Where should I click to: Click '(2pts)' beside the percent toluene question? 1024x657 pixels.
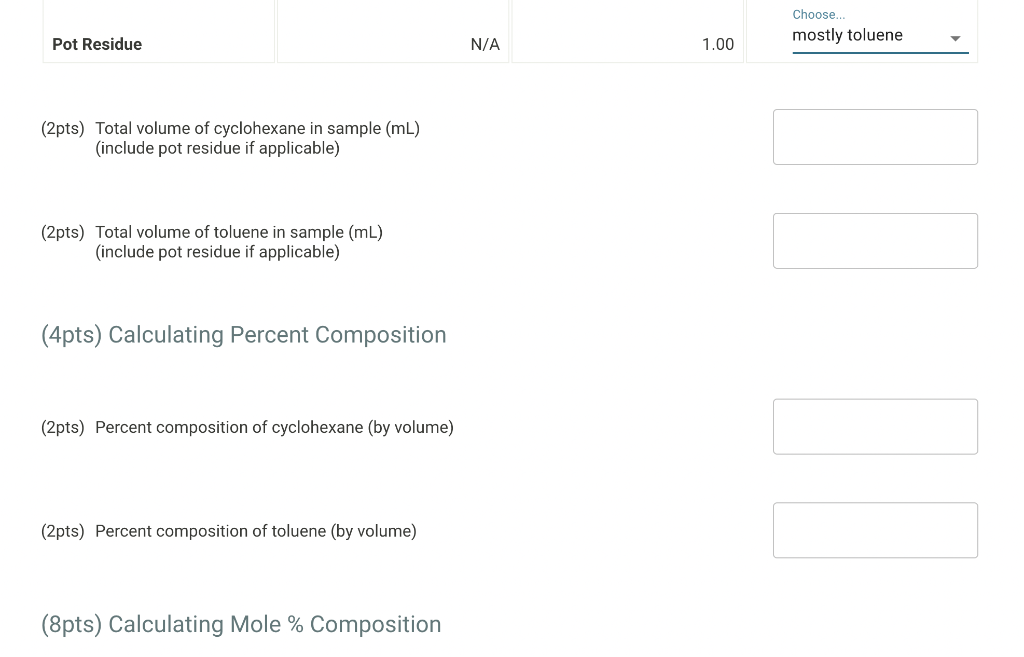(62, 531)
